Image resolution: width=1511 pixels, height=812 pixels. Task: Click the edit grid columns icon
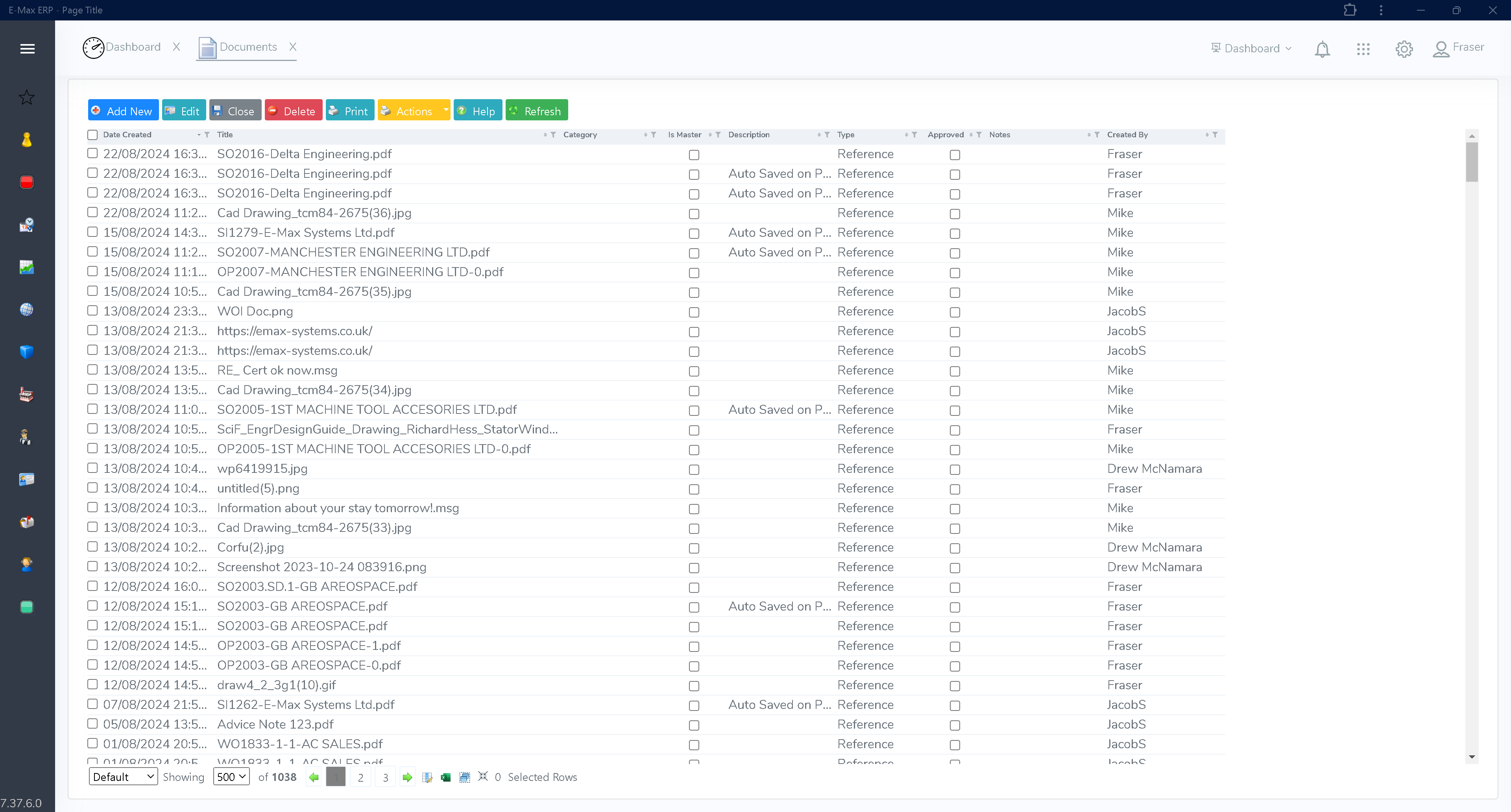click(x=427, y=777)
